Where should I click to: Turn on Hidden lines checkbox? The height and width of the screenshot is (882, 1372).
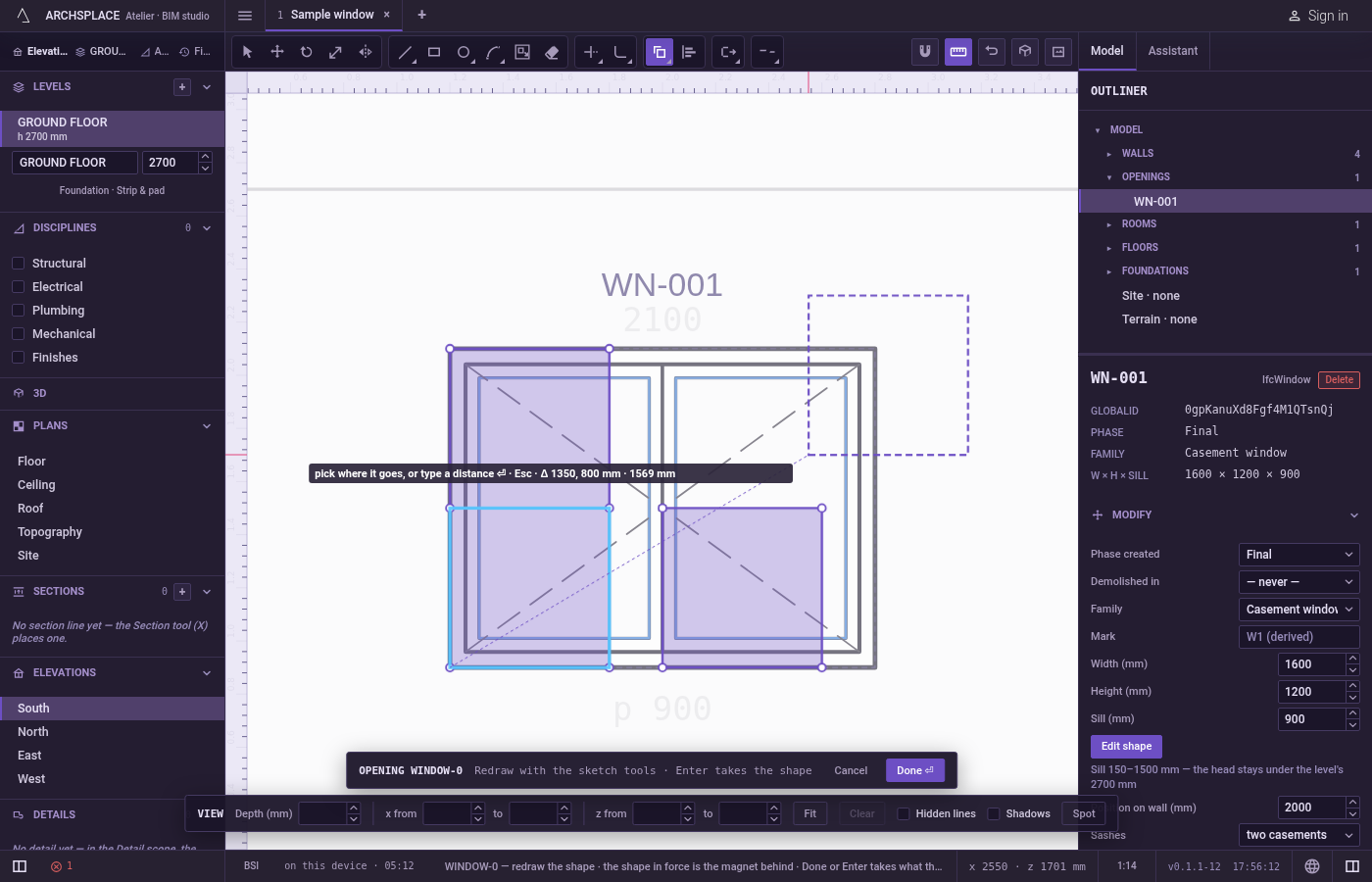point(904,813)
